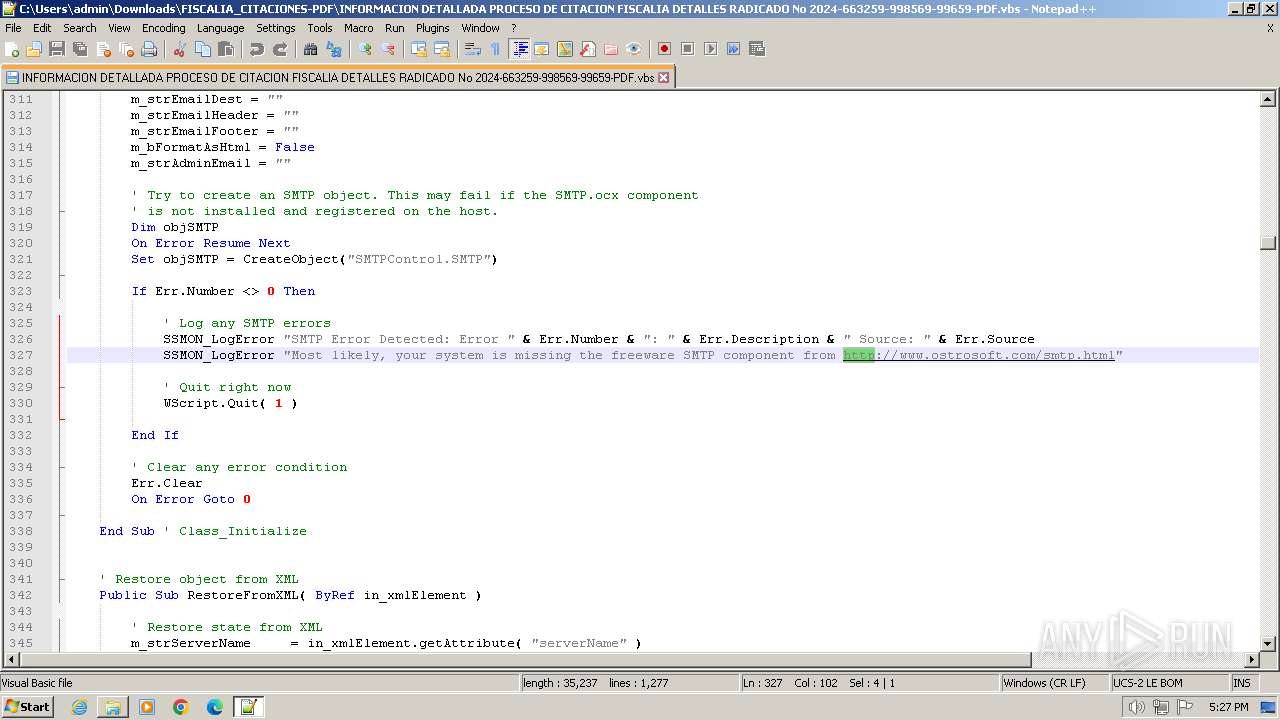This screenshot has width=1280, height=720.
Task: Open the Tools menu
Action: point(320,28)
